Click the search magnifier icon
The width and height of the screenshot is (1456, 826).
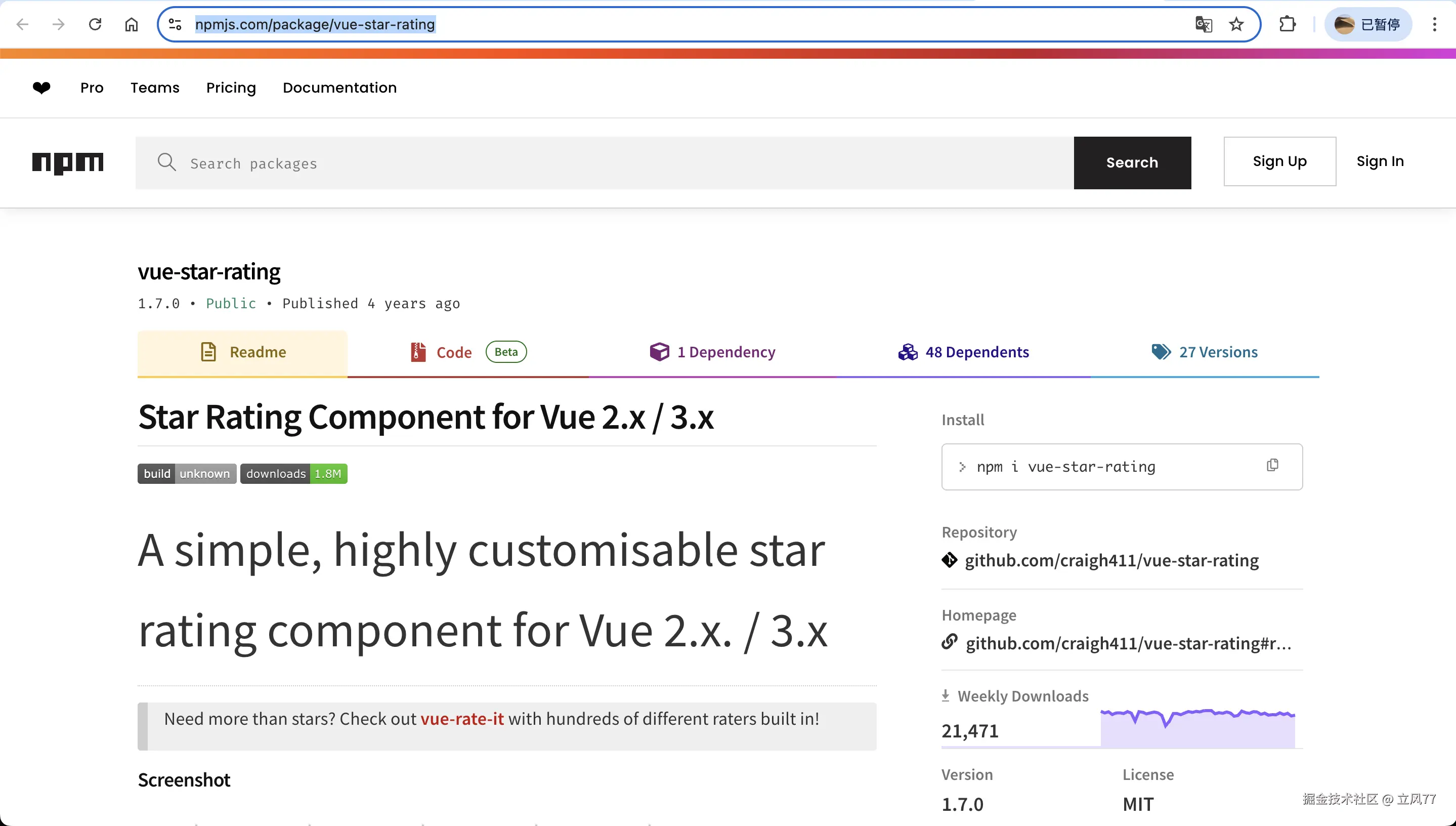[x=166, y=162]
